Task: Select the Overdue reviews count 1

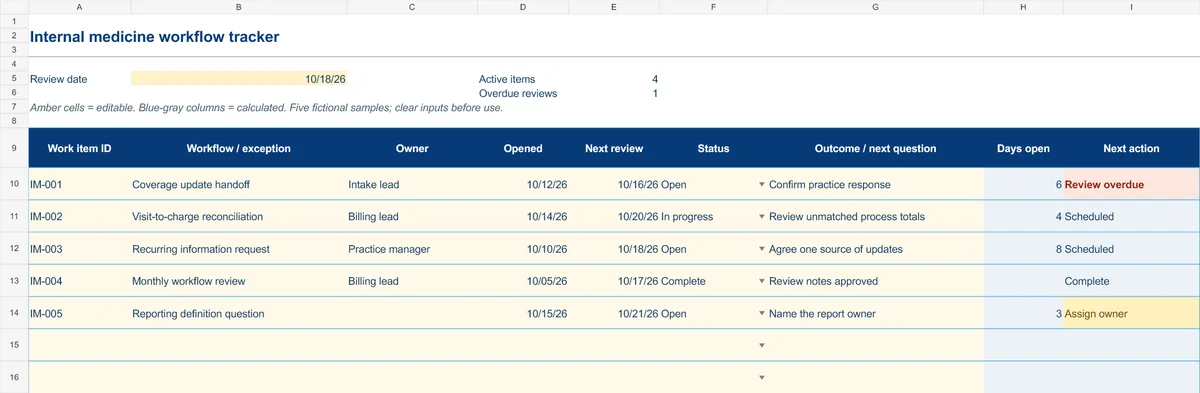Action: (655, 93)
